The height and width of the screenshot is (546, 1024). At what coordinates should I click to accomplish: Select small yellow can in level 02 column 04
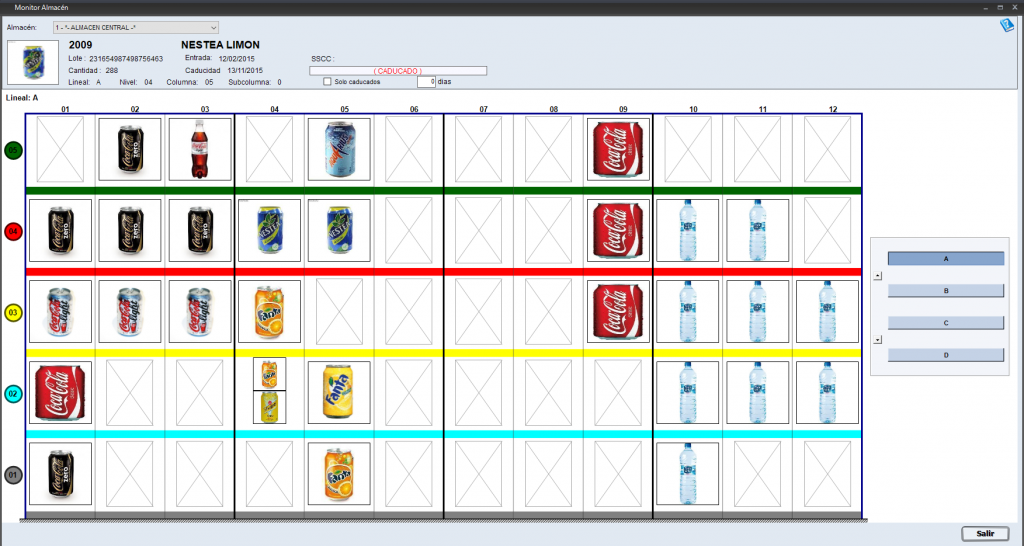270,407
